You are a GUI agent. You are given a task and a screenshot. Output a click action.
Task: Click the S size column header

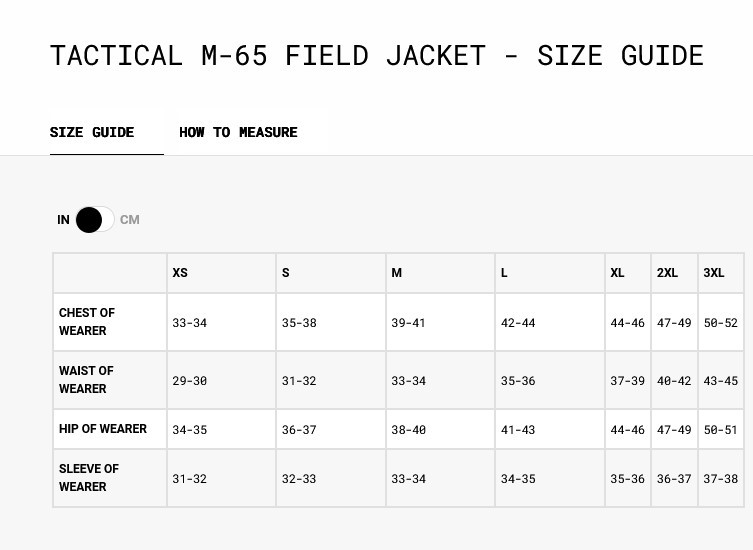[x=286, y=273]
